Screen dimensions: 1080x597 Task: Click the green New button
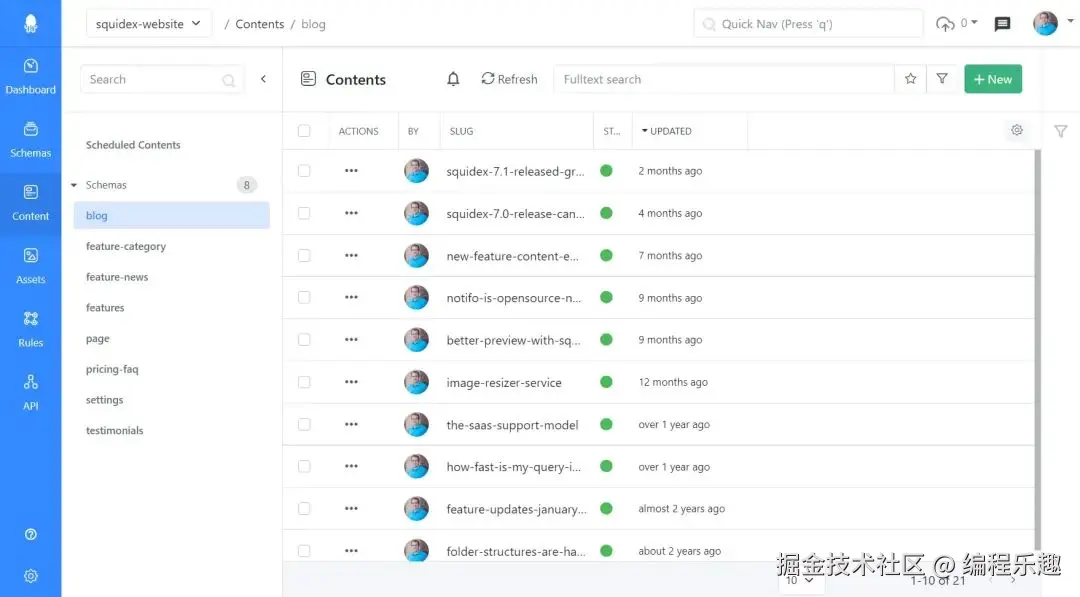[993, 79]
